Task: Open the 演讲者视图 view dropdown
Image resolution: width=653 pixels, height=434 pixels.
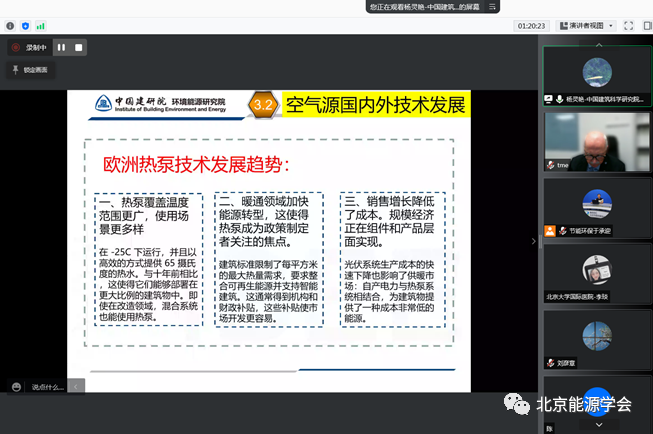Action: tap(586, 26)
